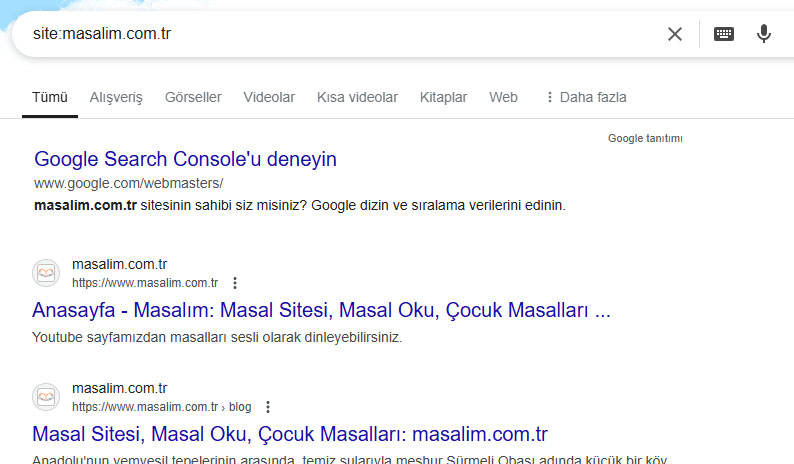
Task: Open the Videolar tab
Action: coord(269,97)
